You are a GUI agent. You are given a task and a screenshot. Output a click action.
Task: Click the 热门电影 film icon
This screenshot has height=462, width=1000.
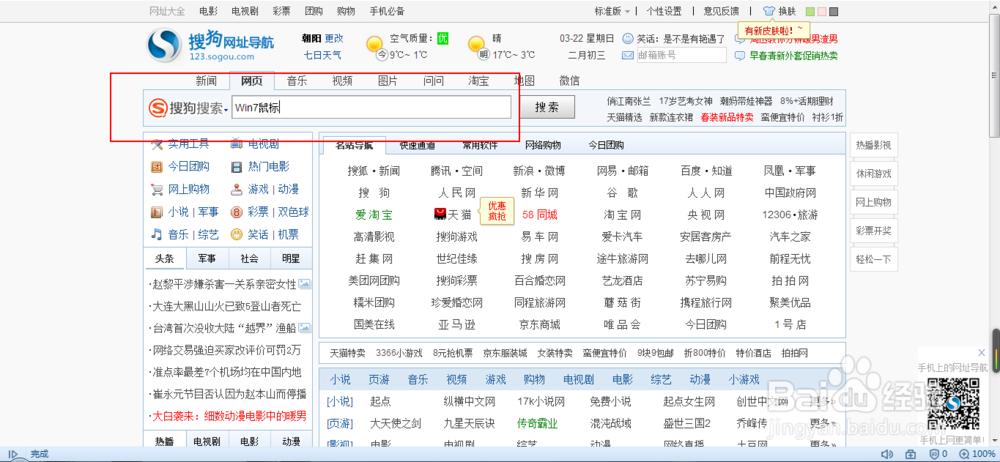click(237, 167)
